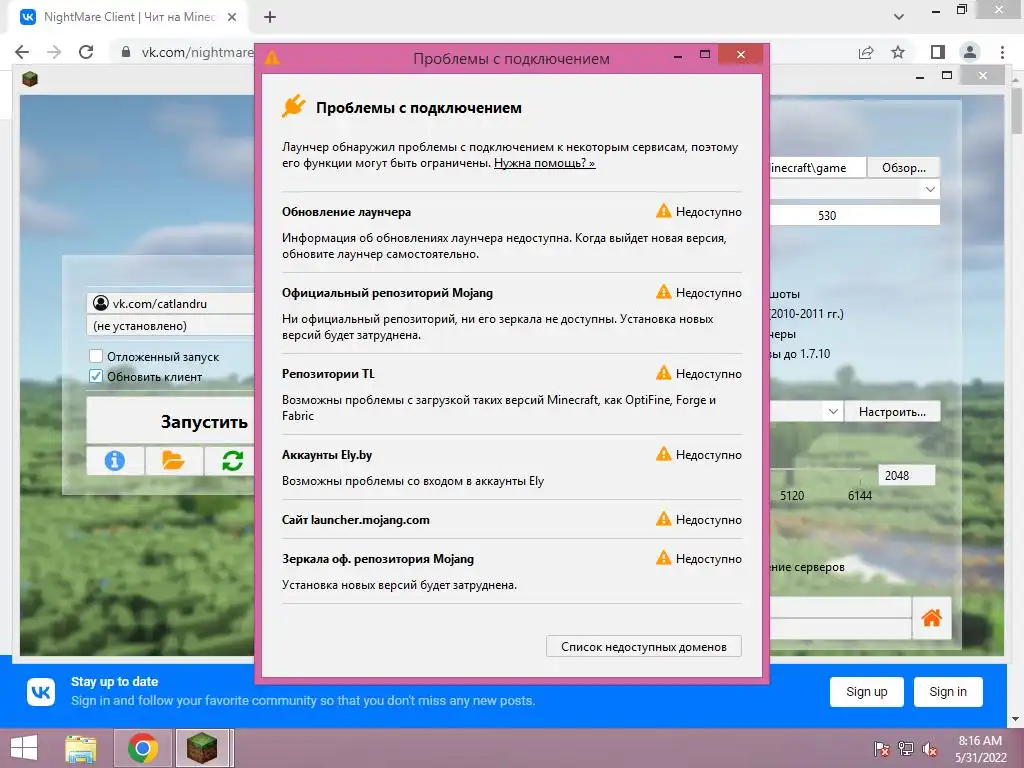Click warning icon for Репозитории TL

(x=664, y=373)
